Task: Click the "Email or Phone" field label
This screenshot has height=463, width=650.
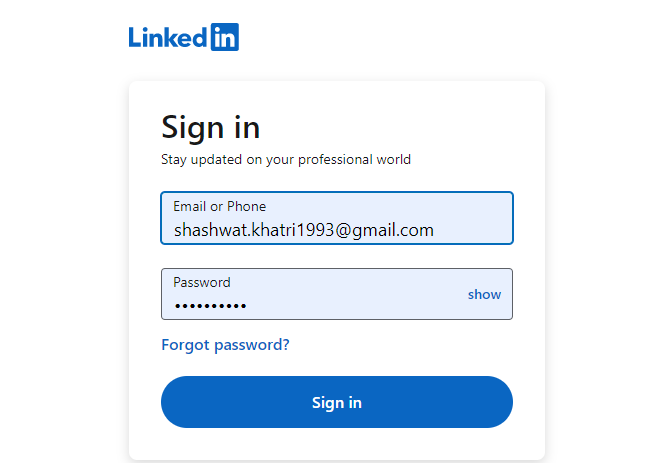Action: (x=219, y=206)
